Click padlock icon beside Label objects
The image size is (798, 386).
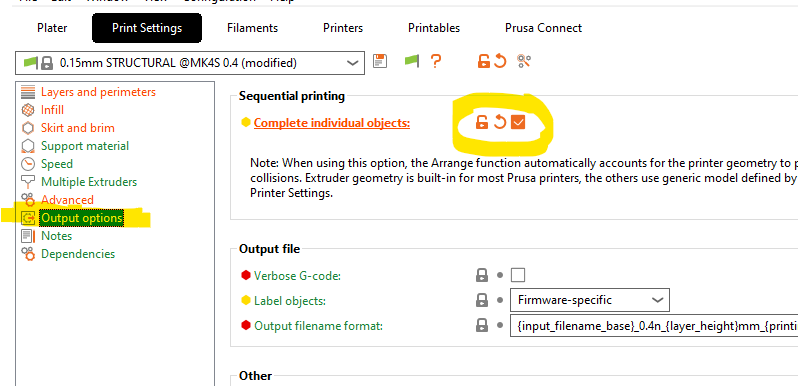tap(481, 300)
